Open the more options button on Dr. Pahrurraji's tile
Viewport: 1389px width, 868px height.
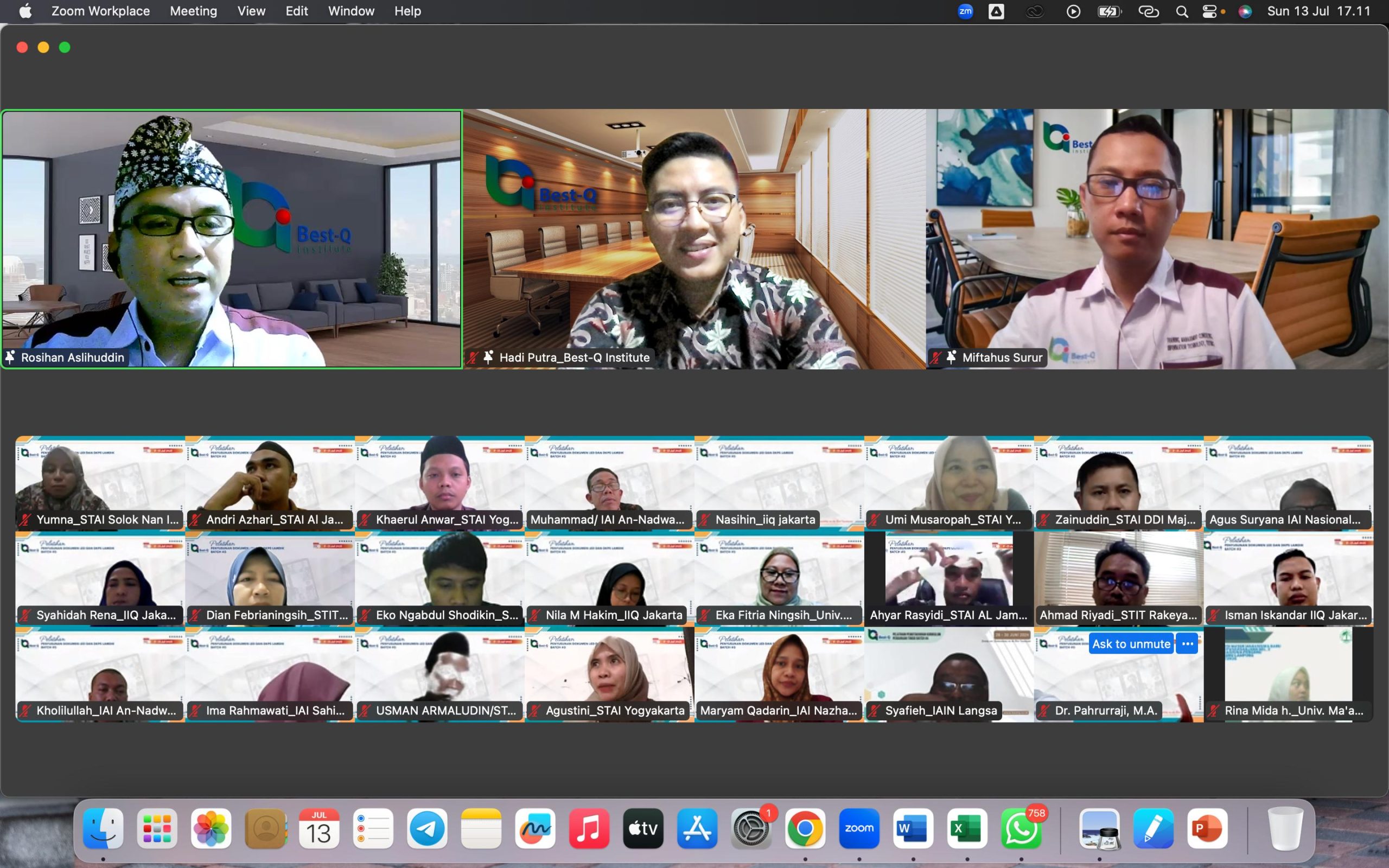(x=1187, y=643)
